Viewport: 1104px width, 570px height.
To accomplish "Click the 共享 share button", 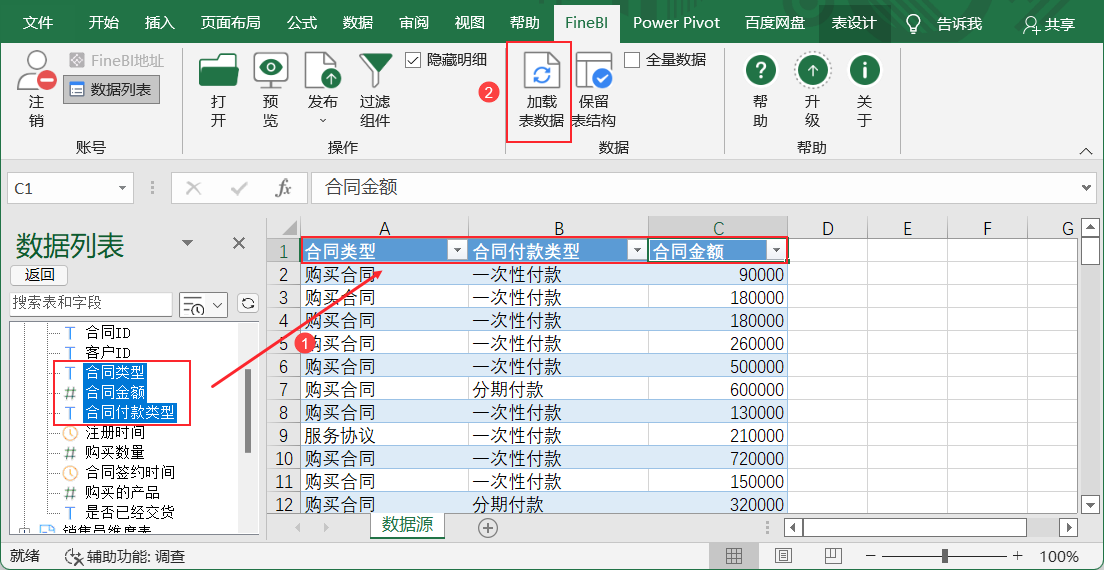I will [x=1049, y=24].
